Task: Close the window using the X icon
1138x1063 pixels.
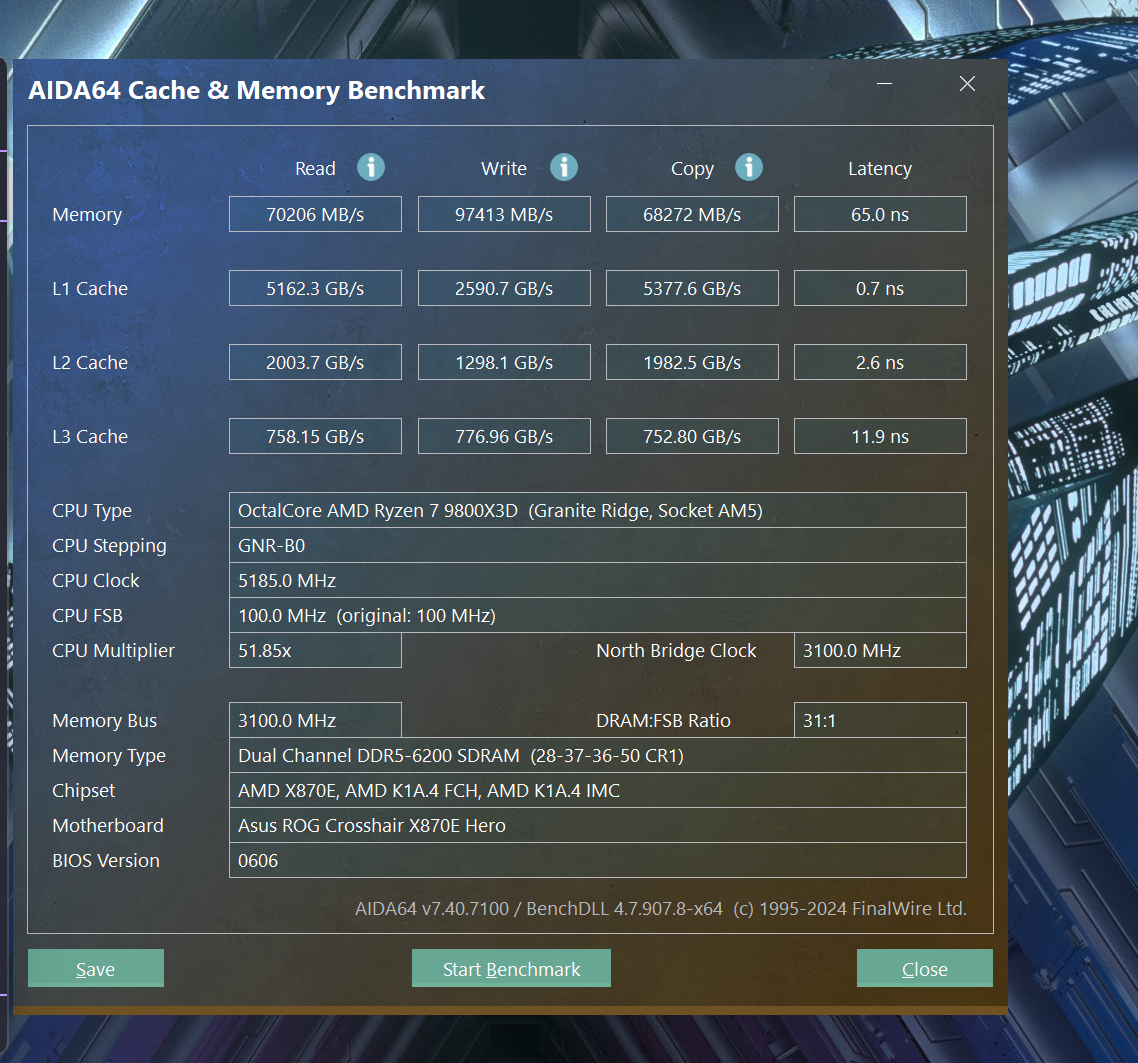Action: coord(967,83)
